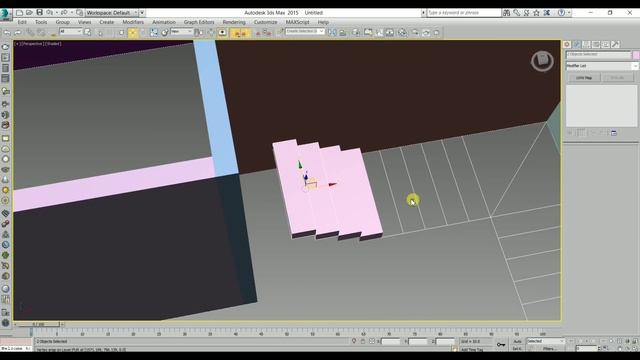Click the time slider handle on the timeline

38,324
